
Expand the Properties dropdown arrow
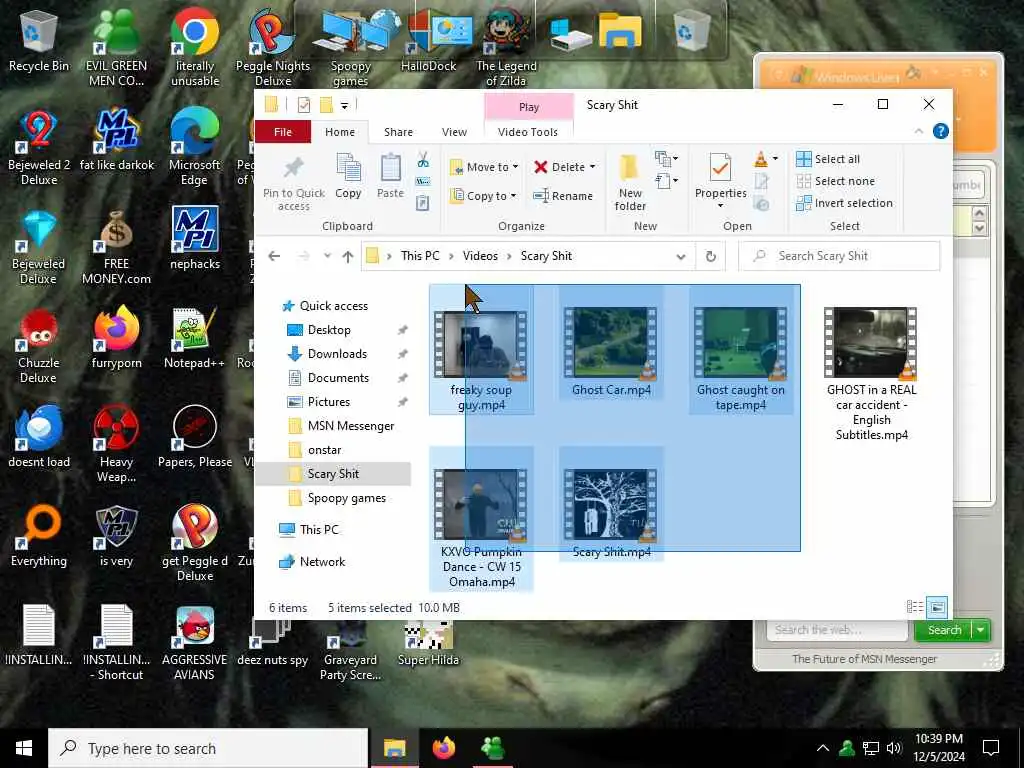point(720,206)
